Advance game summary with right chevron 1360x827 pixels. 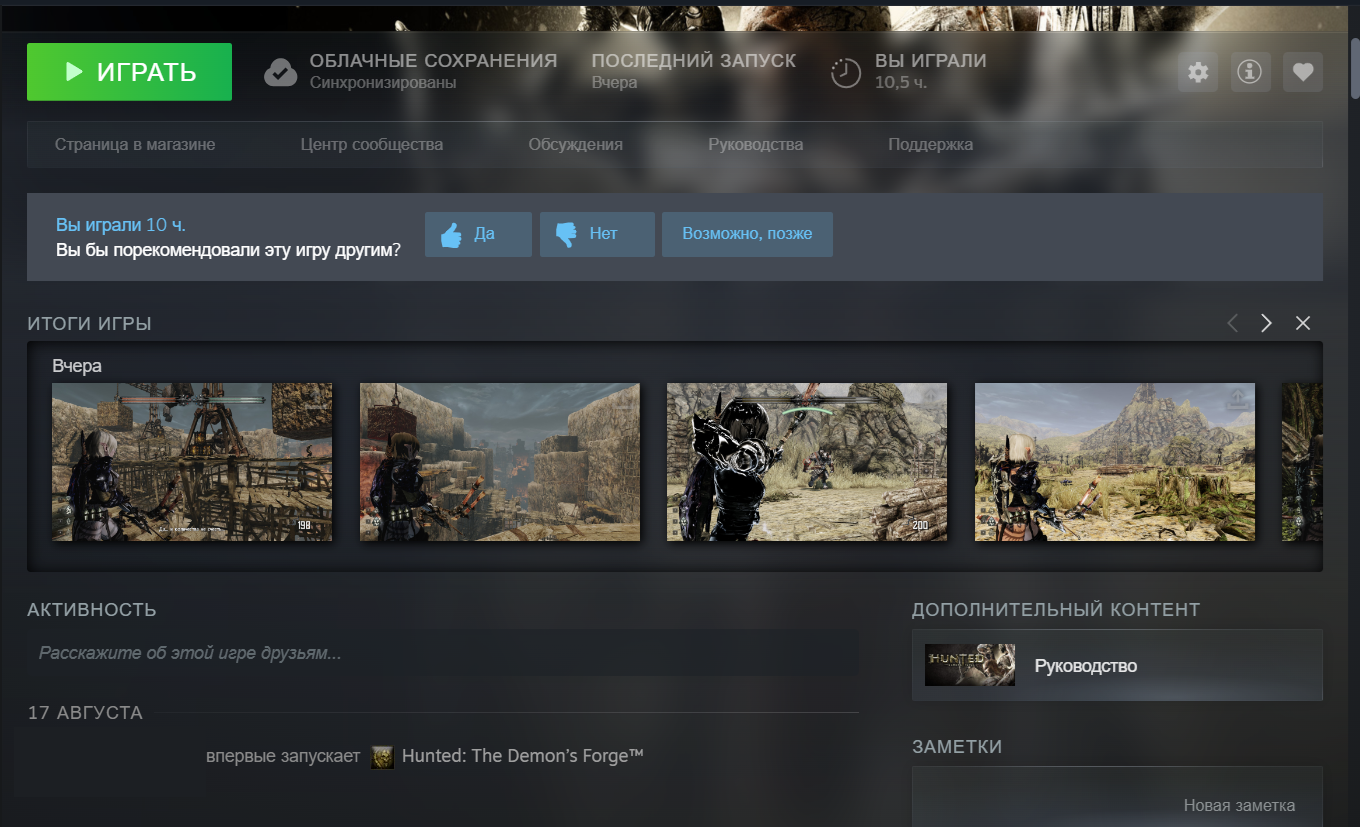(1267, 323)
